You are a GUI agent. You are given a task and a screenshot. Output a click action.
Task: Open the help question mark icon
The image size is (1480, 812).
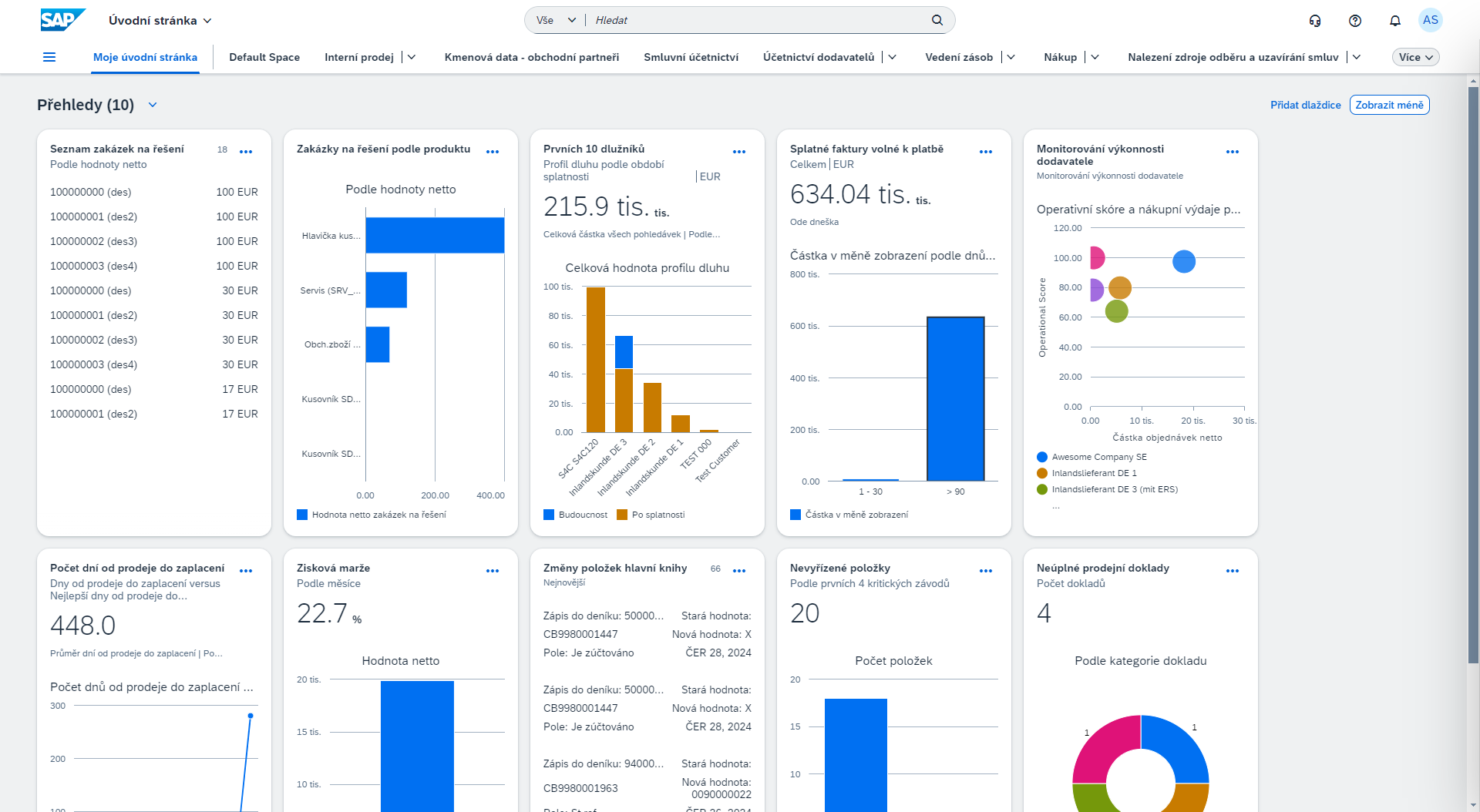coord(1354,20)
